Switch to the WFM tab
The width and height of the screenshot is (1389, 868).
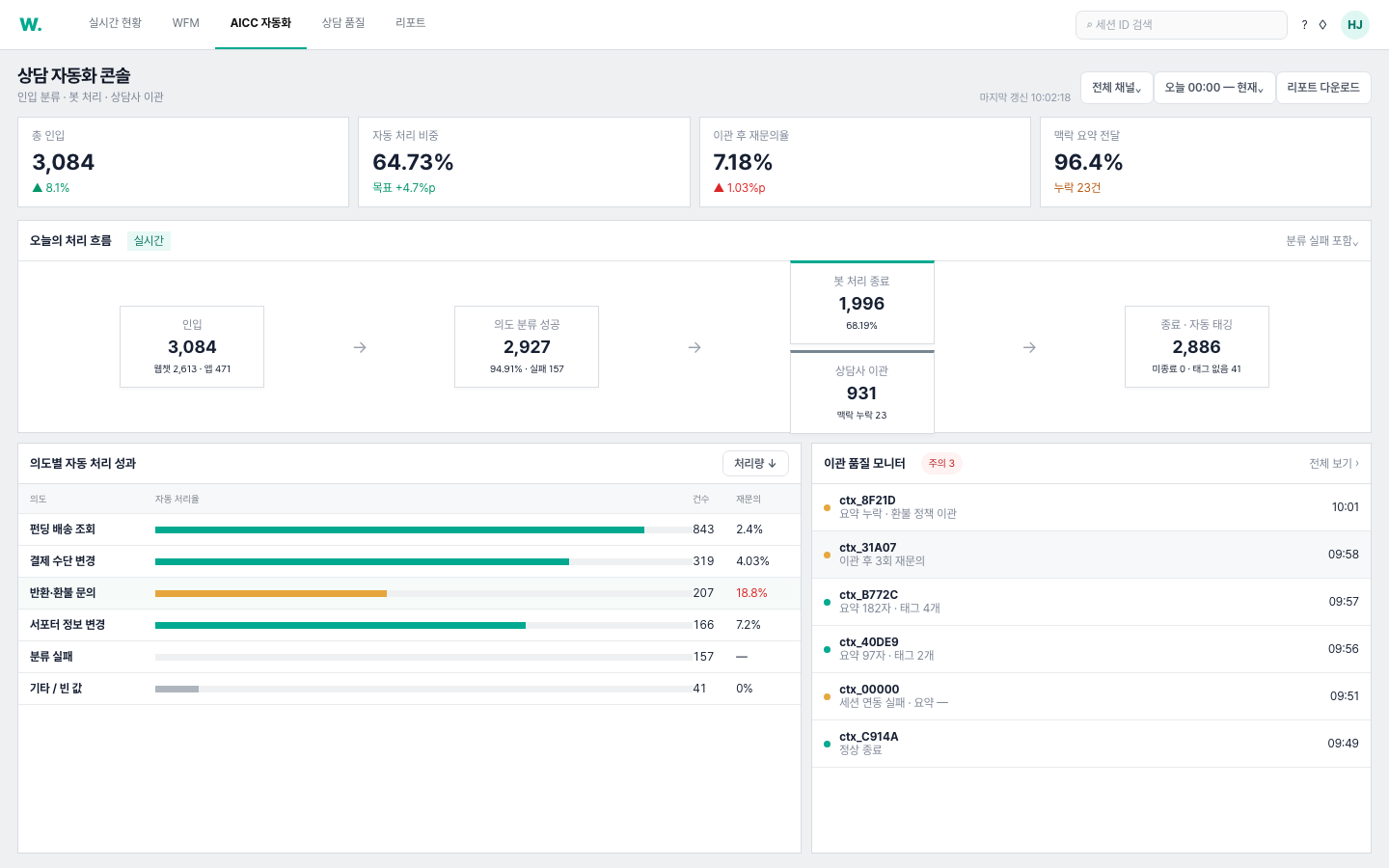tap(186, 23)
